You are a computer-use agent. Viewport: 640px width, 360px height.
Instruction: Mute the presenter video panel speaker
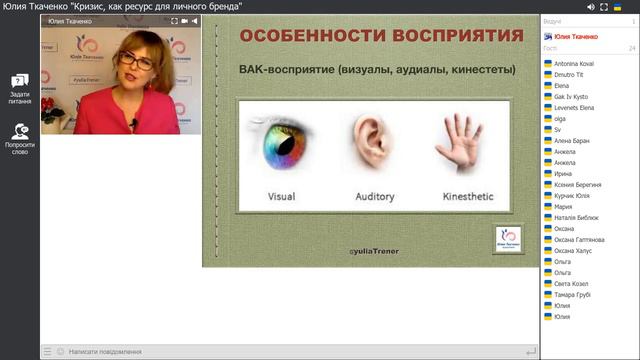(x=195, y=21)
